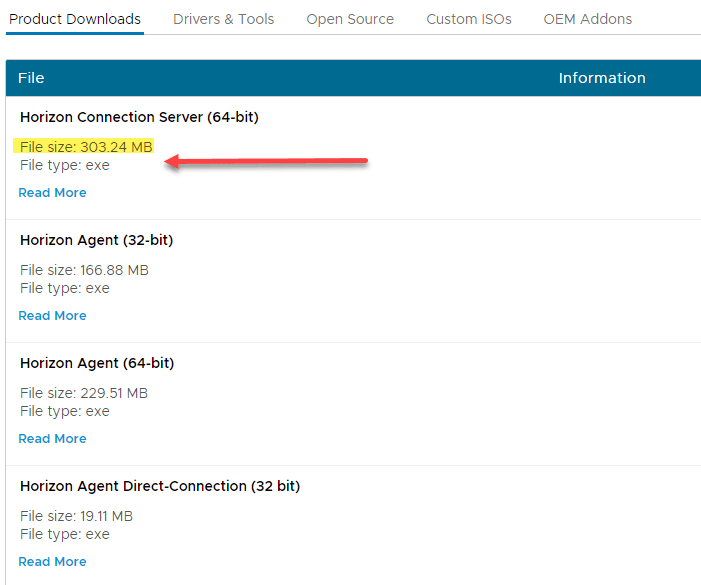The width and height of the screenshot is (701, 585).
Task: Open the Drivers & Tools tab
Action: tap(224, 19)
